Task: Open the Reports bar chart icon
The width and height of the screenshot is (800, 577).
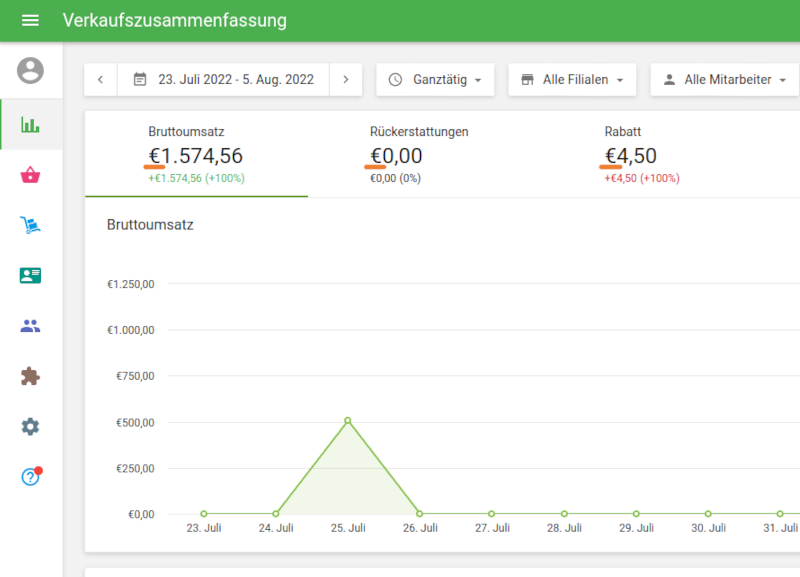Action: (x=31, y=125)
